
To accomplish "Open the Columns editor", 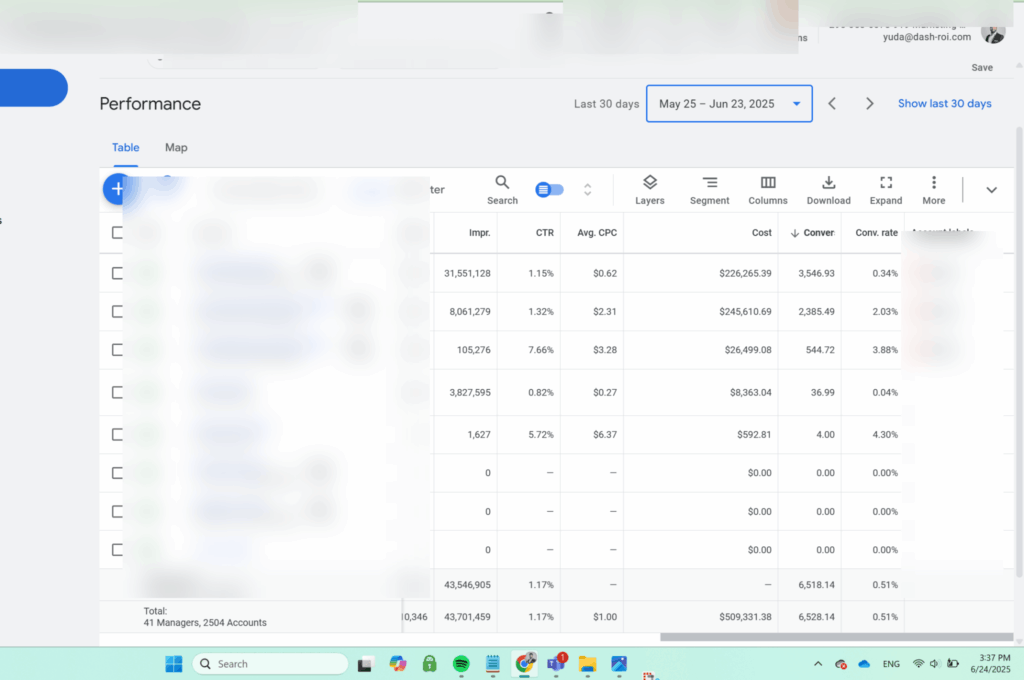I will [767, 187].
